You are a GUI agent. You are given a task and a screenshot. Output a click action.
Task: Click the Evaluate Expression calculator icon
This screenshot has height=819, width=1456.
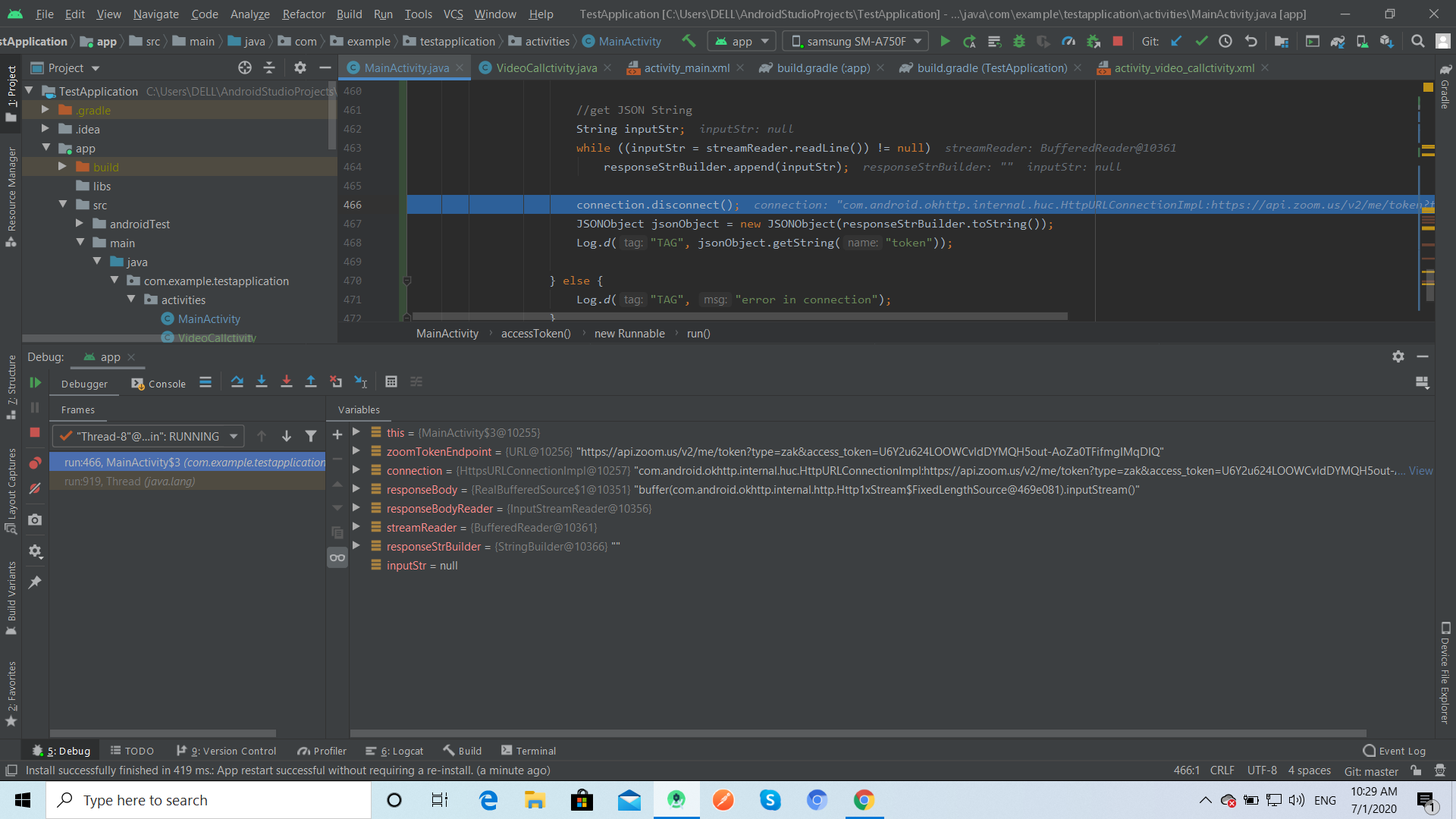pyautogui.click(x=391, y=382)
